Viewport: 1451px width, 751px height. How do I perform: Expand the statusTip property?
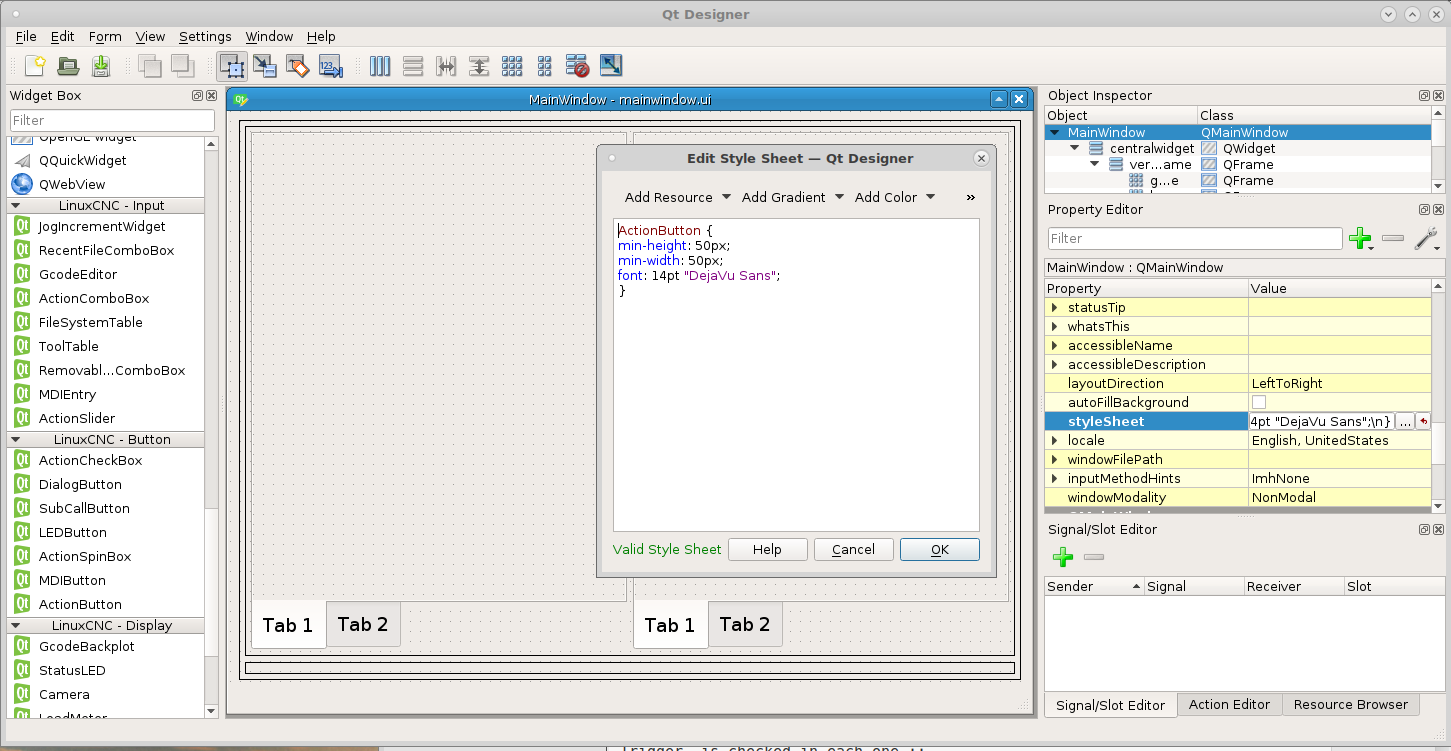coord(1055,308)
